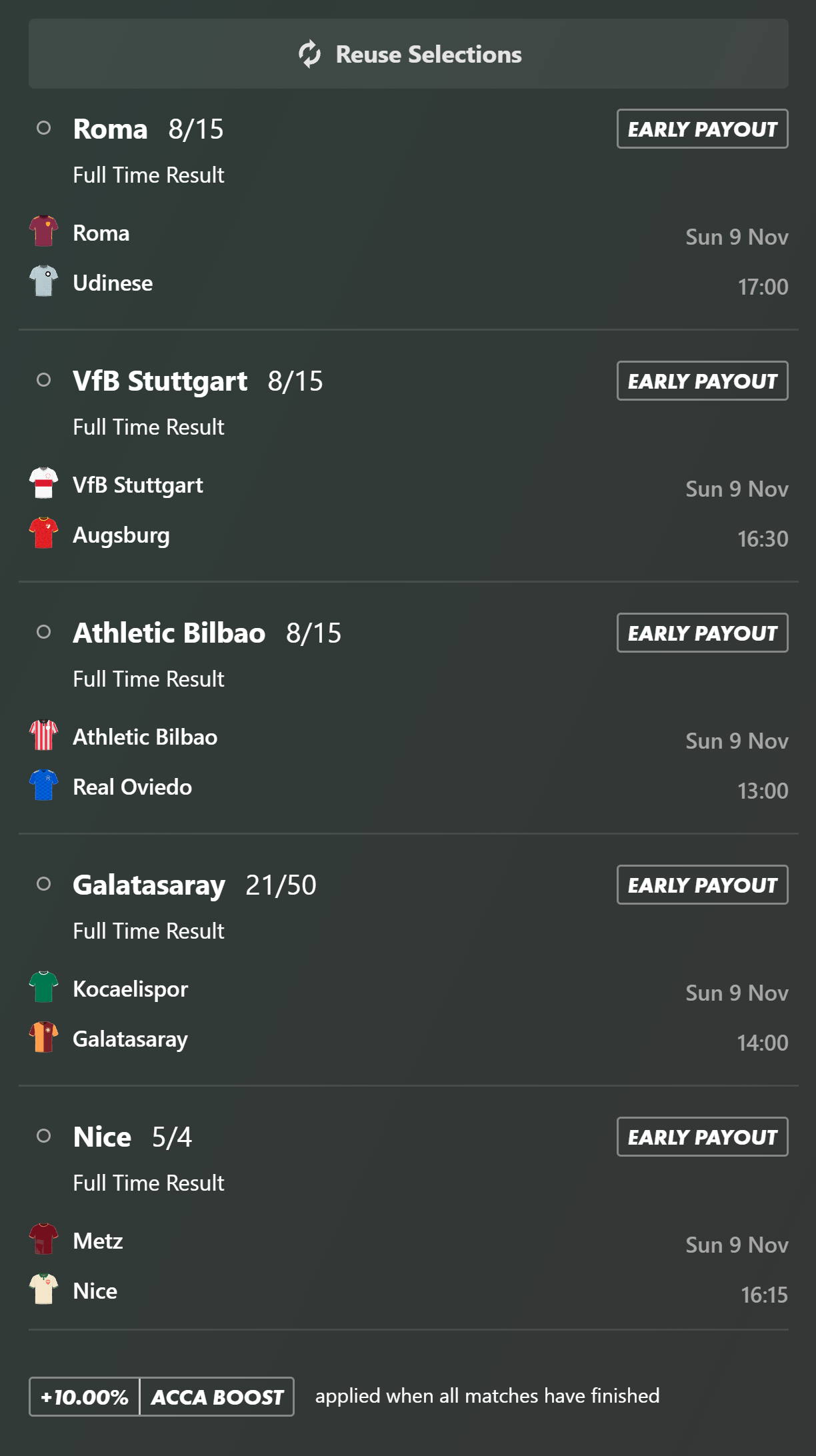Click the Reuse Selections refresh icon
This screenshot has height=1456, width=816.
(310, 54)
